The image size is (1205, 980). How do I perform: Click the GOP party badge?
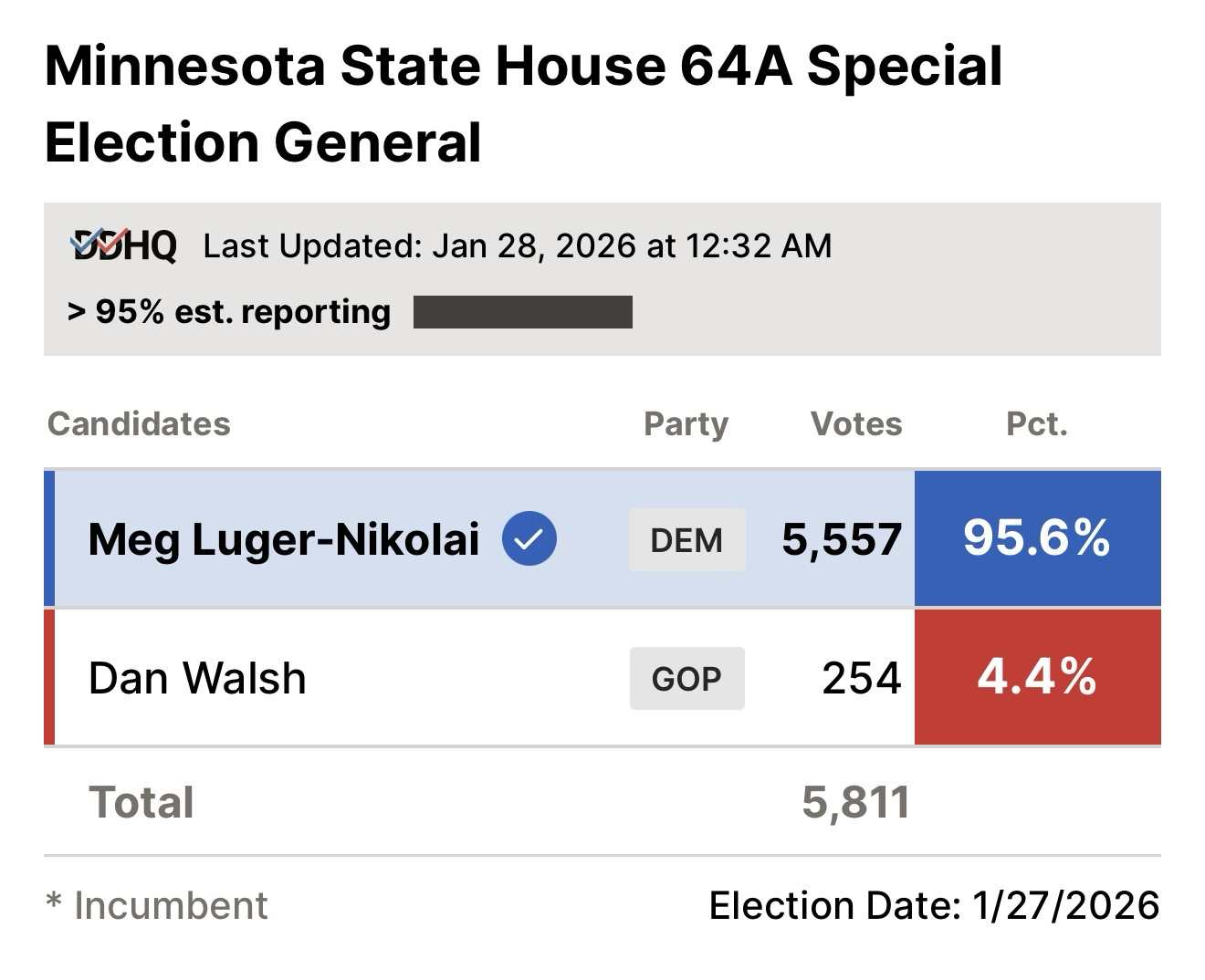pyautogui.click(x=686, y=678)
